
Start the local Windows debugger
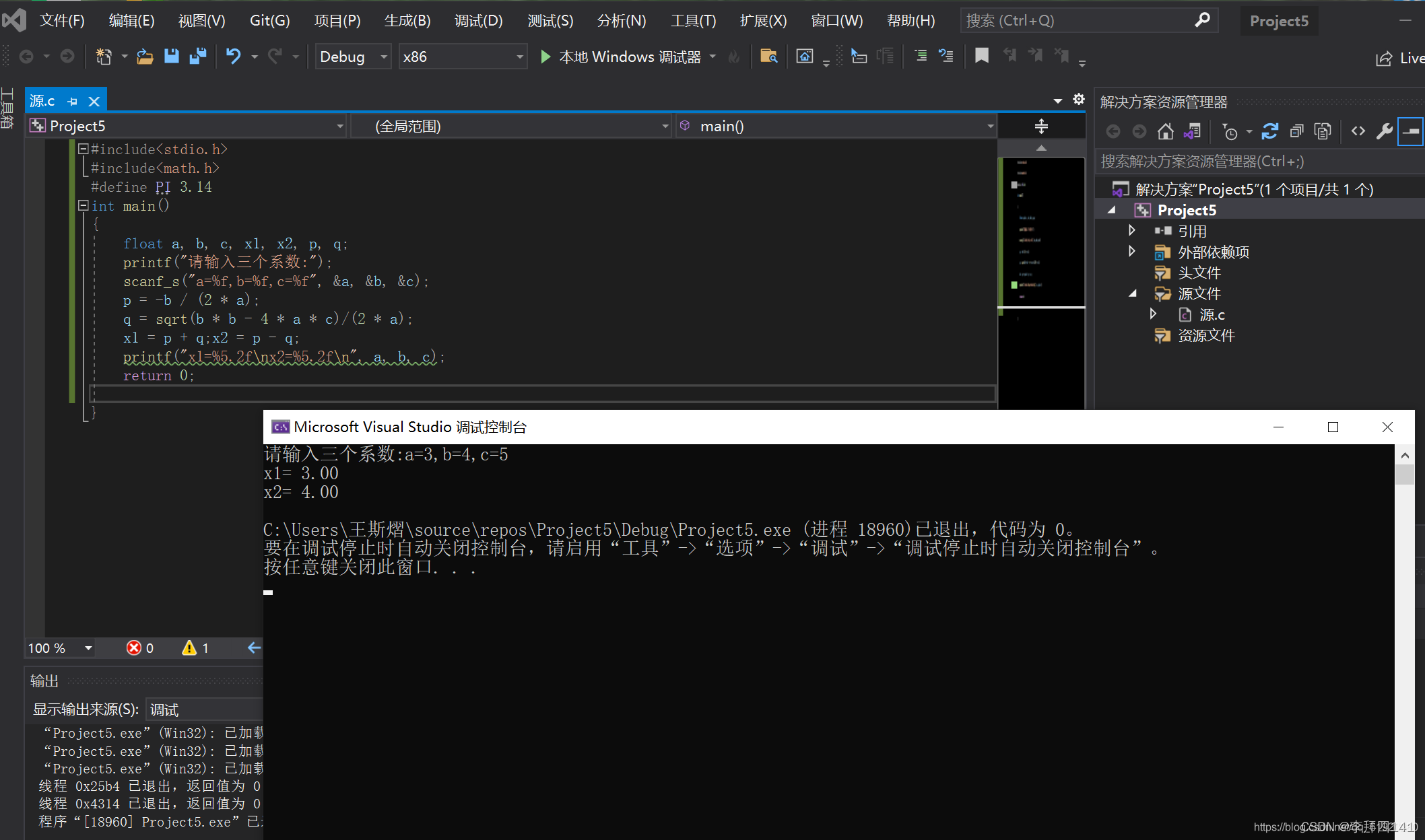point(622,57)
